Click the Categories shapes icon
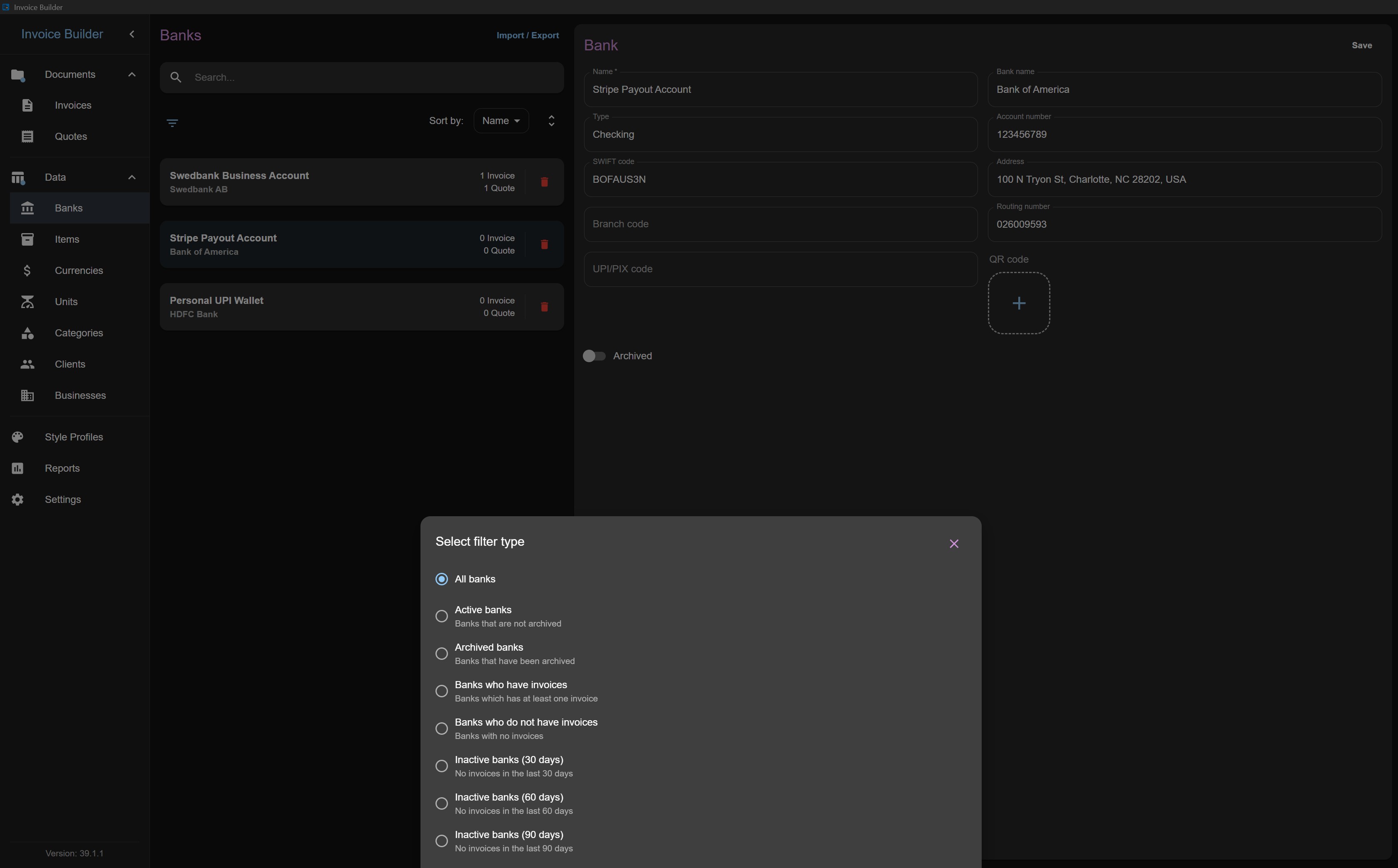This screenshot has width=1398, height=868. 27,333
